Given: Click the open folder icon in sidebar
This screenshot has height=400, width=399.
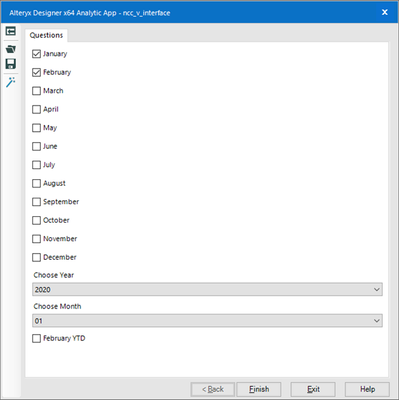Looking at the screenshot, I should [x=11, y=49].
